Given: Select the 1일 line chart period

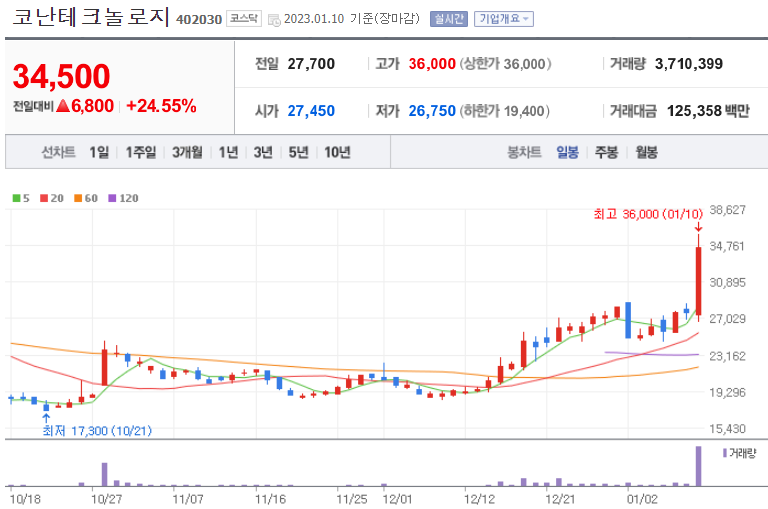Looking at the screenshot, I should [99, 152].
